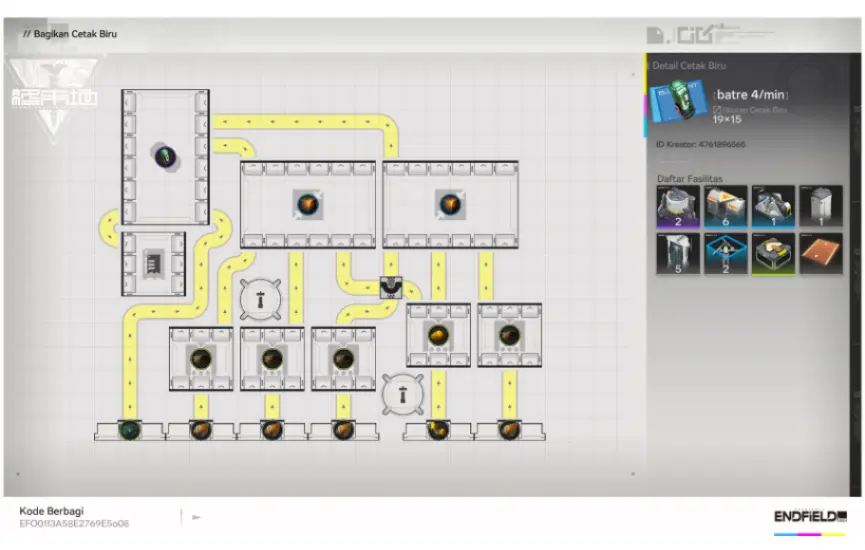Viewport: 865px width, 550px height.
Task: Click the blueprint name batre 4/min
Action: [750, 95]
